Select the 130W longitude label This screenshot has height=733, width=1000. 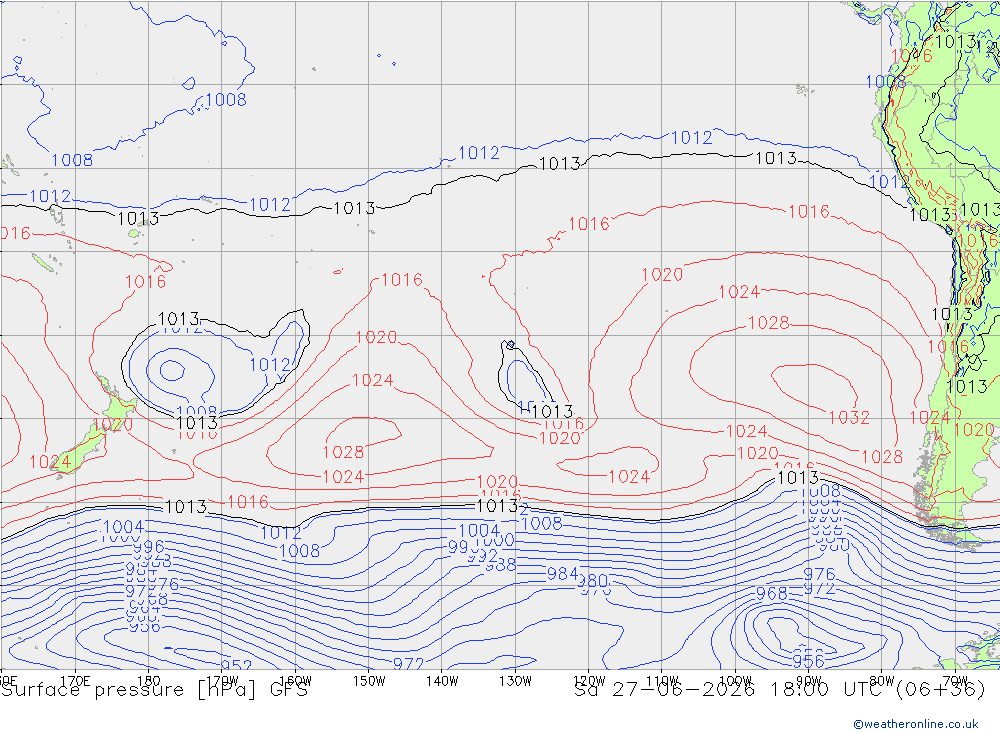click(x=515, y=681)
